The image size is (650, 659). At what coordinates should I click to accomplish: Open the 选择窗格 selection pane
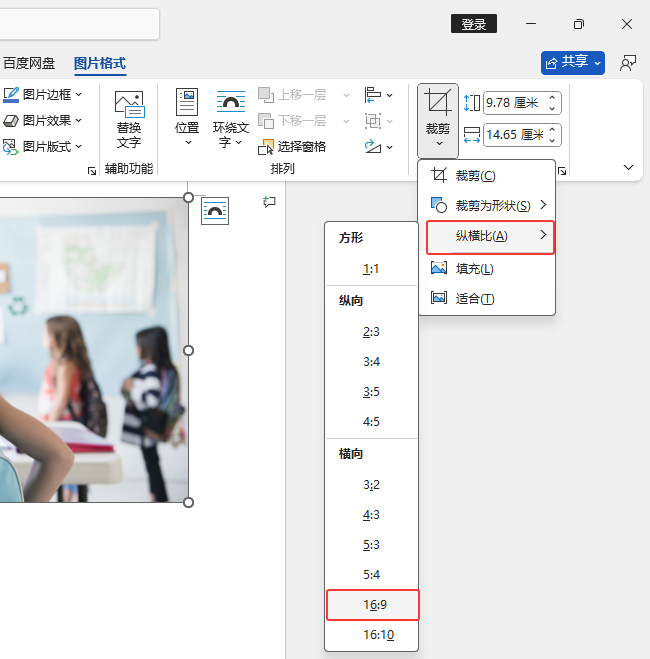[292, 147]
